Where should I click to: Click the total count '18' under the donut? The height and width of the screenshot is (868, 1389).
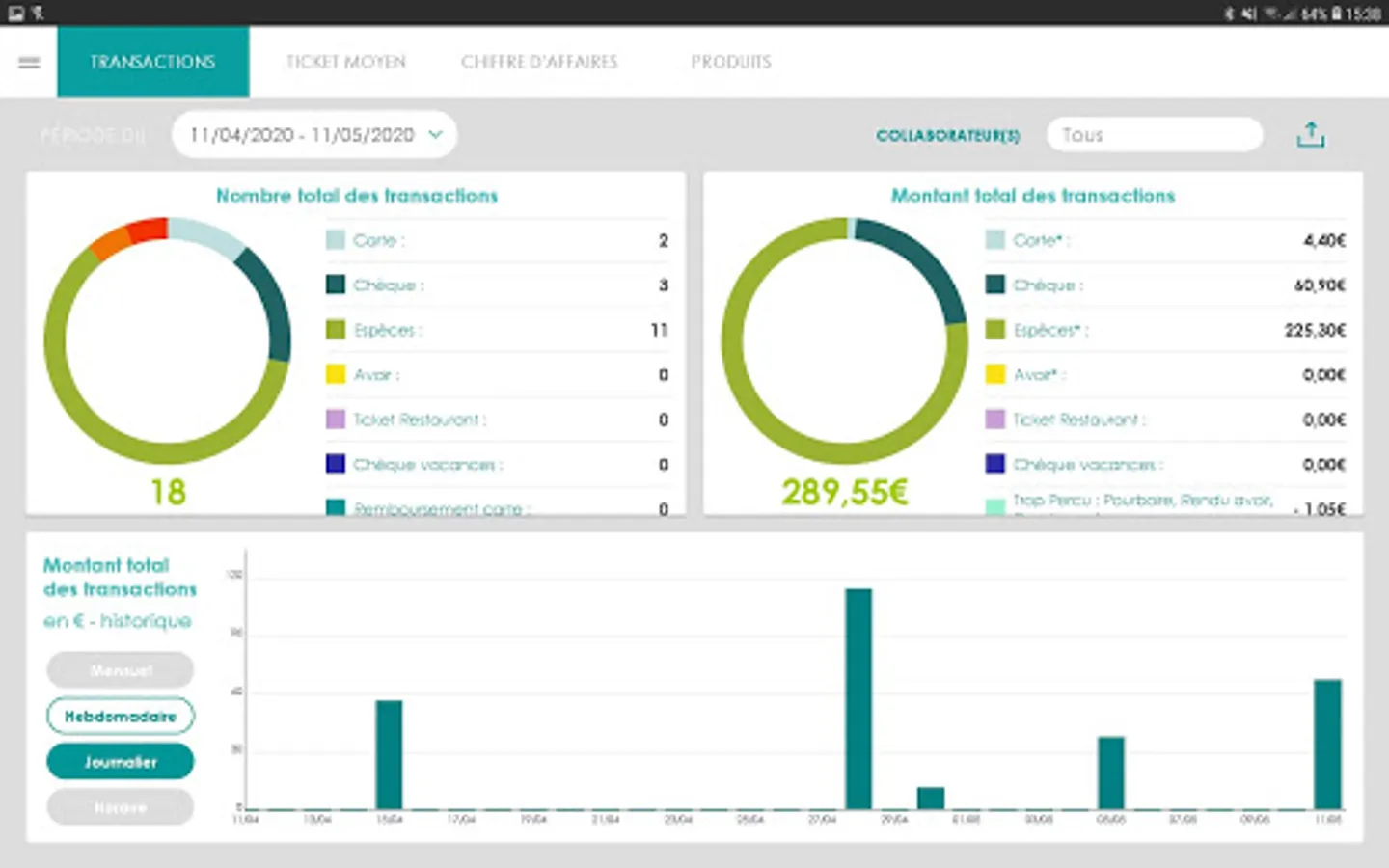click(168, 492)
